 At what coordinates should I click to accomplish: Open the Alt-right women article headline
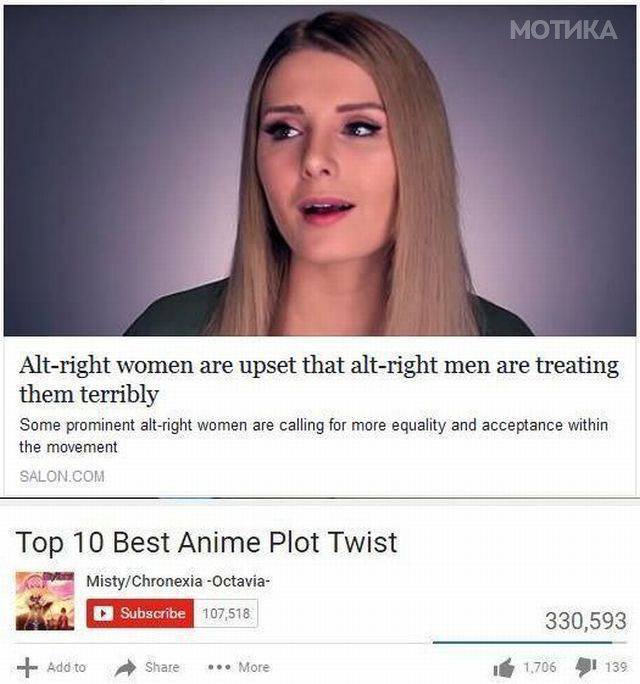[319, 379]
